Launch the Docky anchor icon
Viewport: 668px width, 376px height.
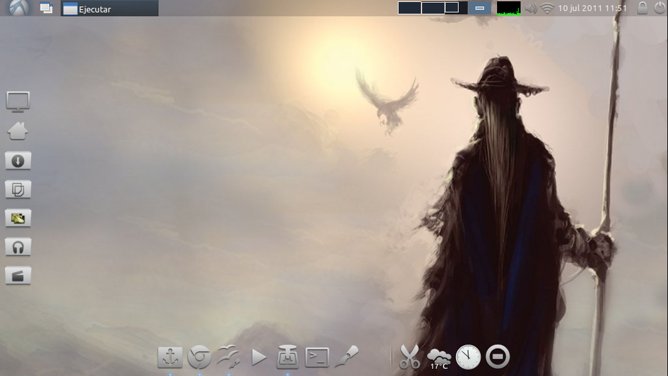click(170, 357)
